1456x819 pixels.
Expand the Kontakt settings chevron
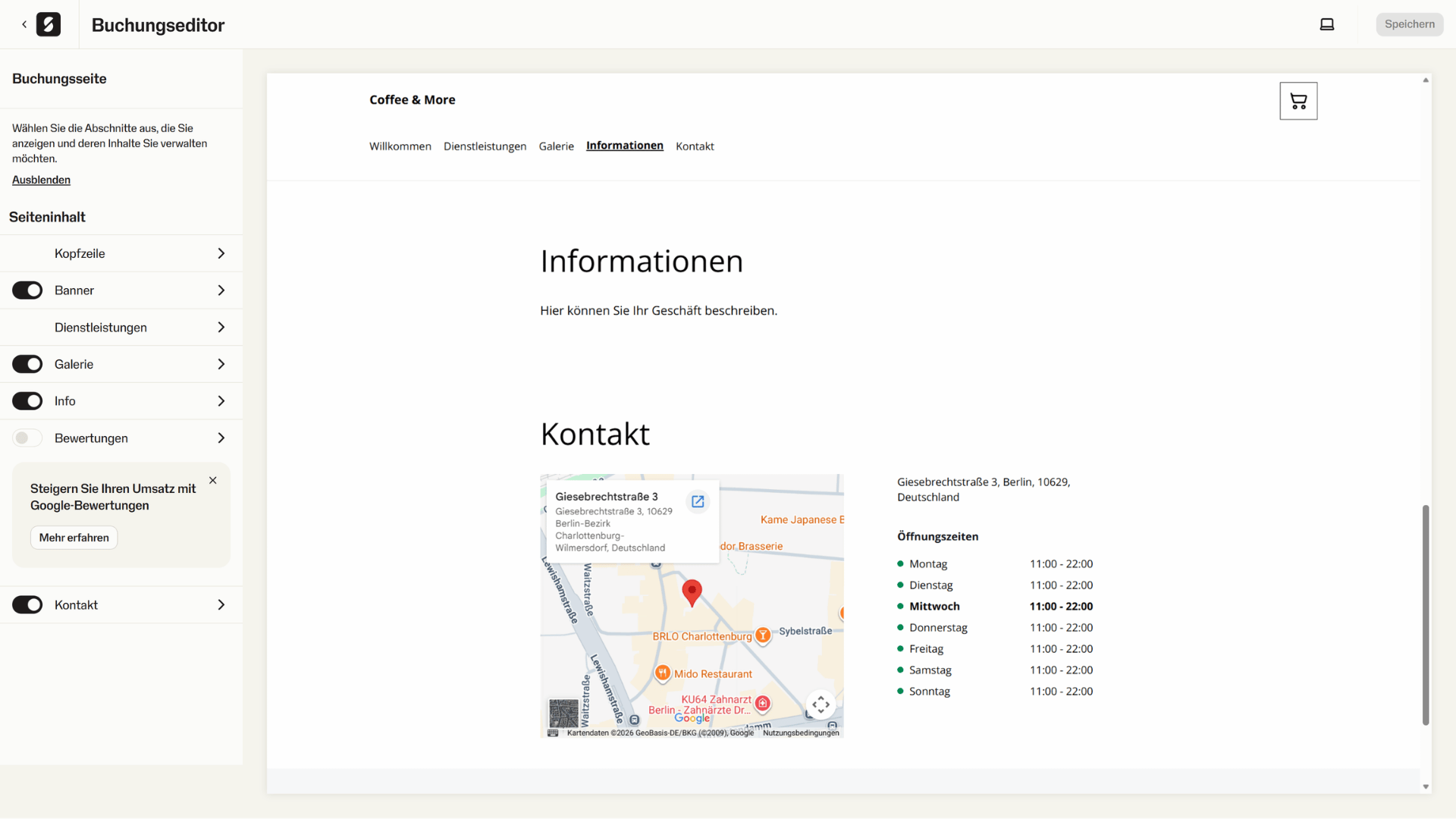(x=221, y=605)
